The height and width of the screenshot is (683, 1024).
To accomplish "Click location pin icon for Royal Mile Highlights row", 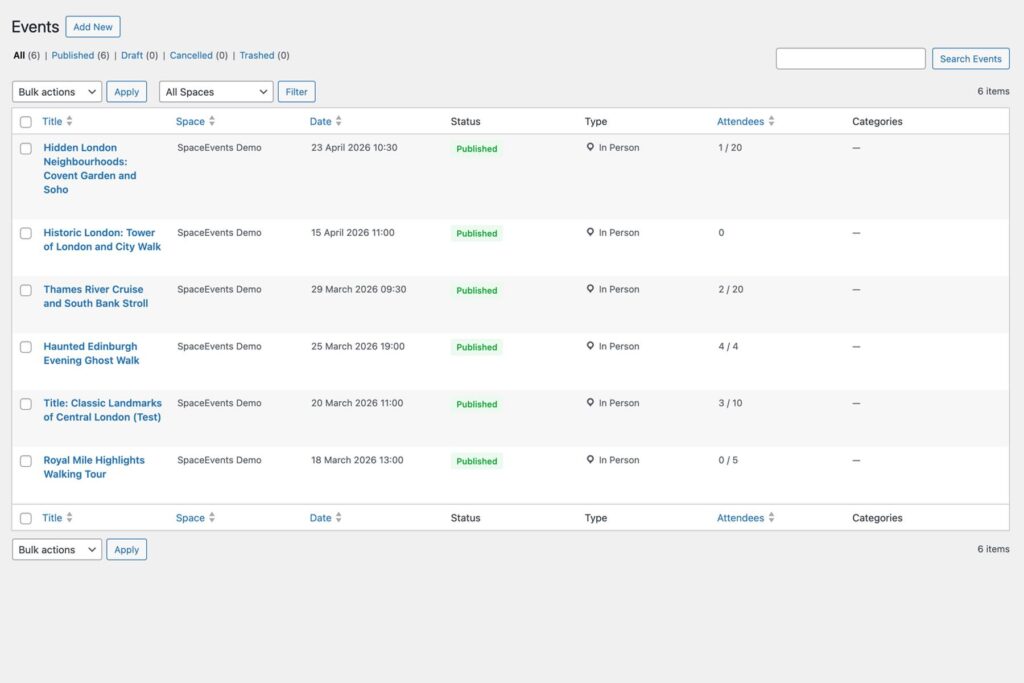I will pyautogui.click(x=590, y=460).
